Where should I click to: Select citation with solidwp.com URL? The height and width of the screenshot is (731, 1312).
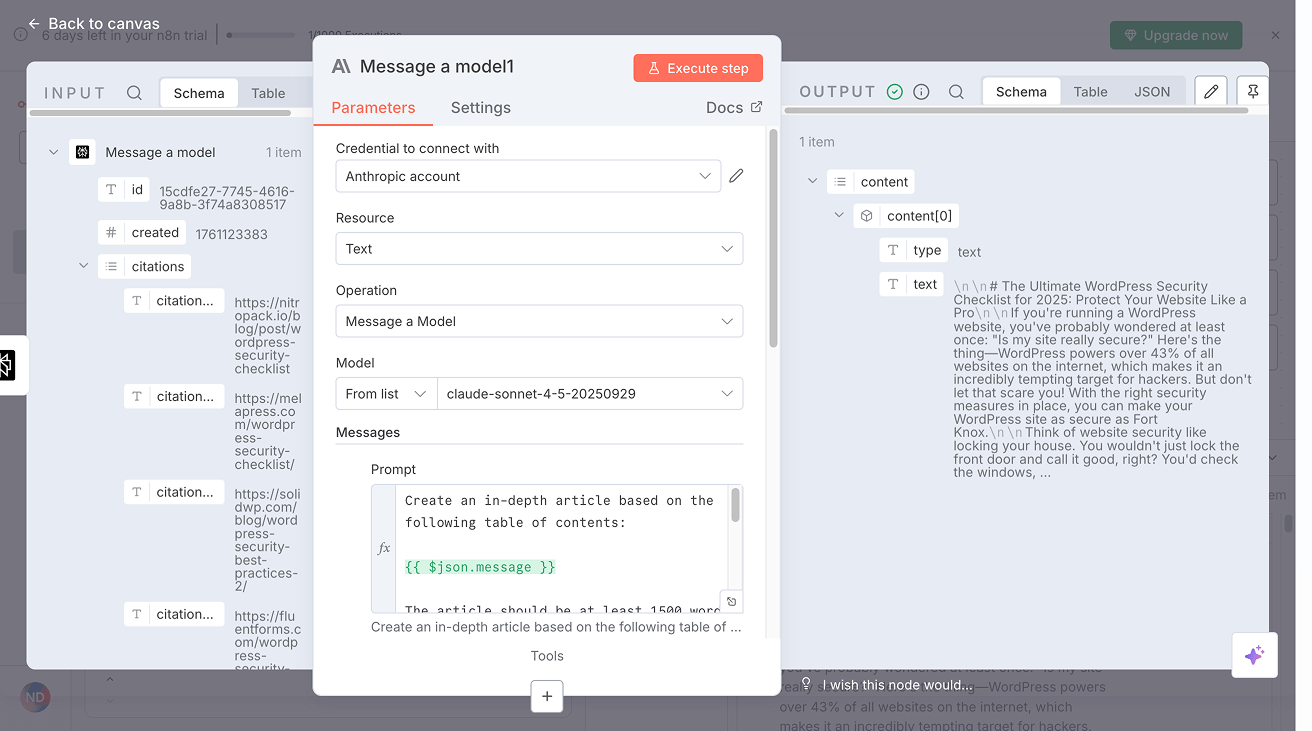(174, 492)
